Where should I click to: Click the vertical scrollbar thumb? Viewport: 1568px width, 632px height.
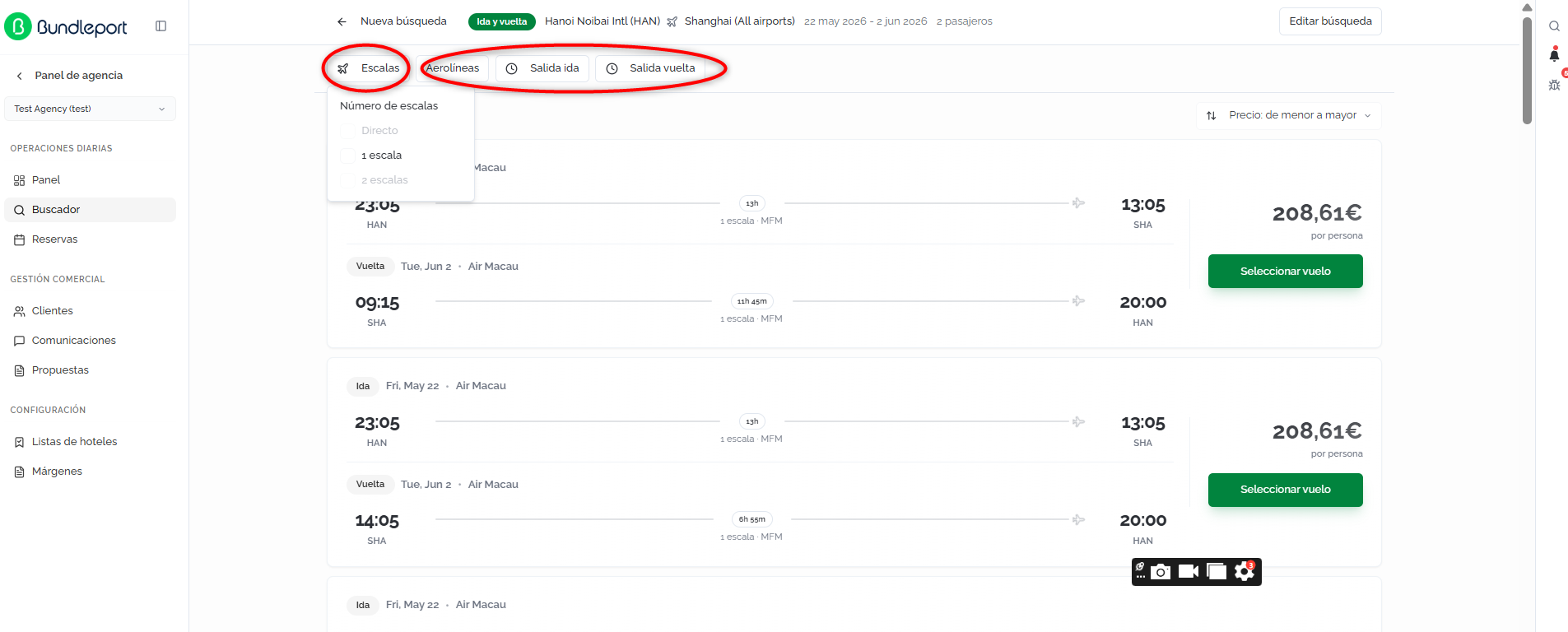tap(1527, 70)
